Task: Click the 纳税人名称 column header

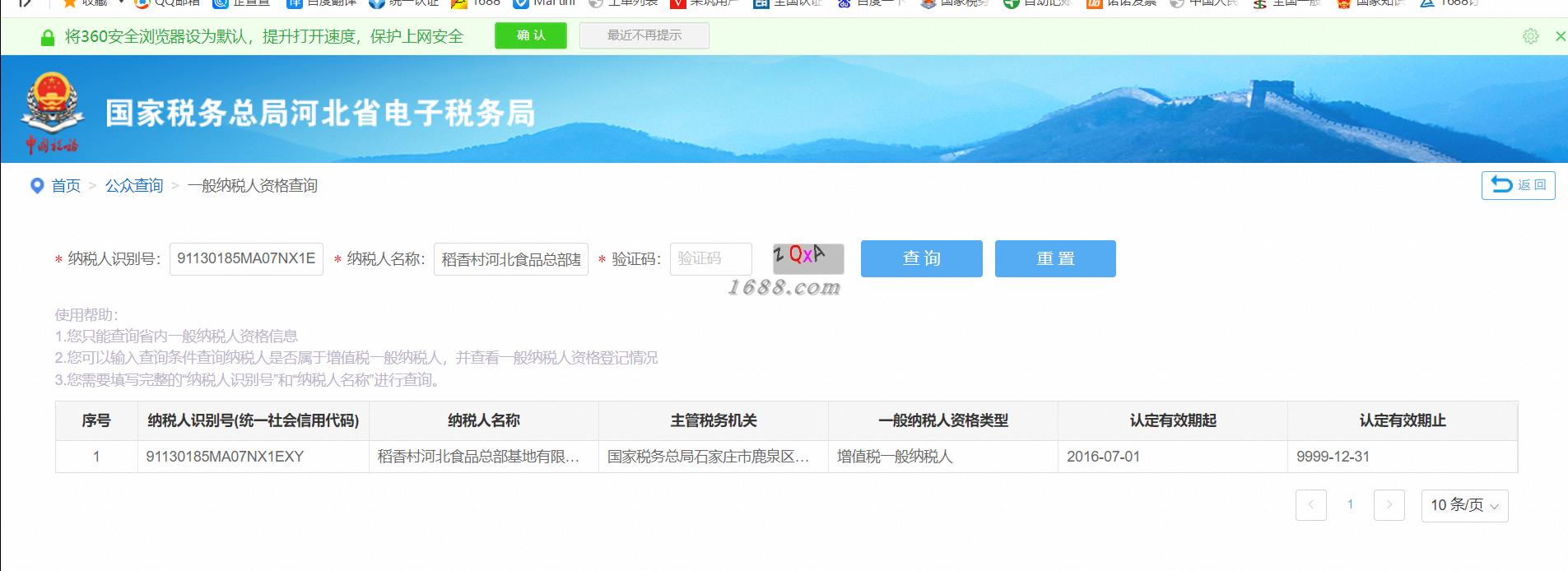Action: (484, 420)
